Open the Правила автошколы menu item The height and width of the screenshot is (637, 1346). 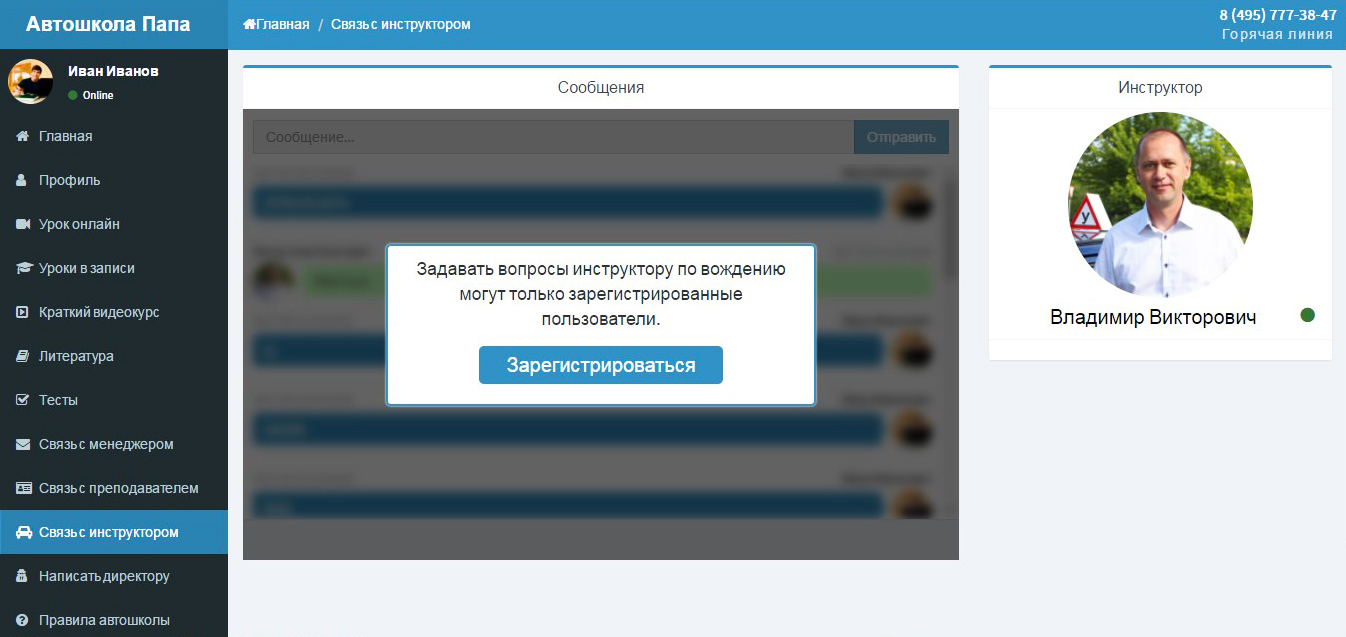coord(114,620)
